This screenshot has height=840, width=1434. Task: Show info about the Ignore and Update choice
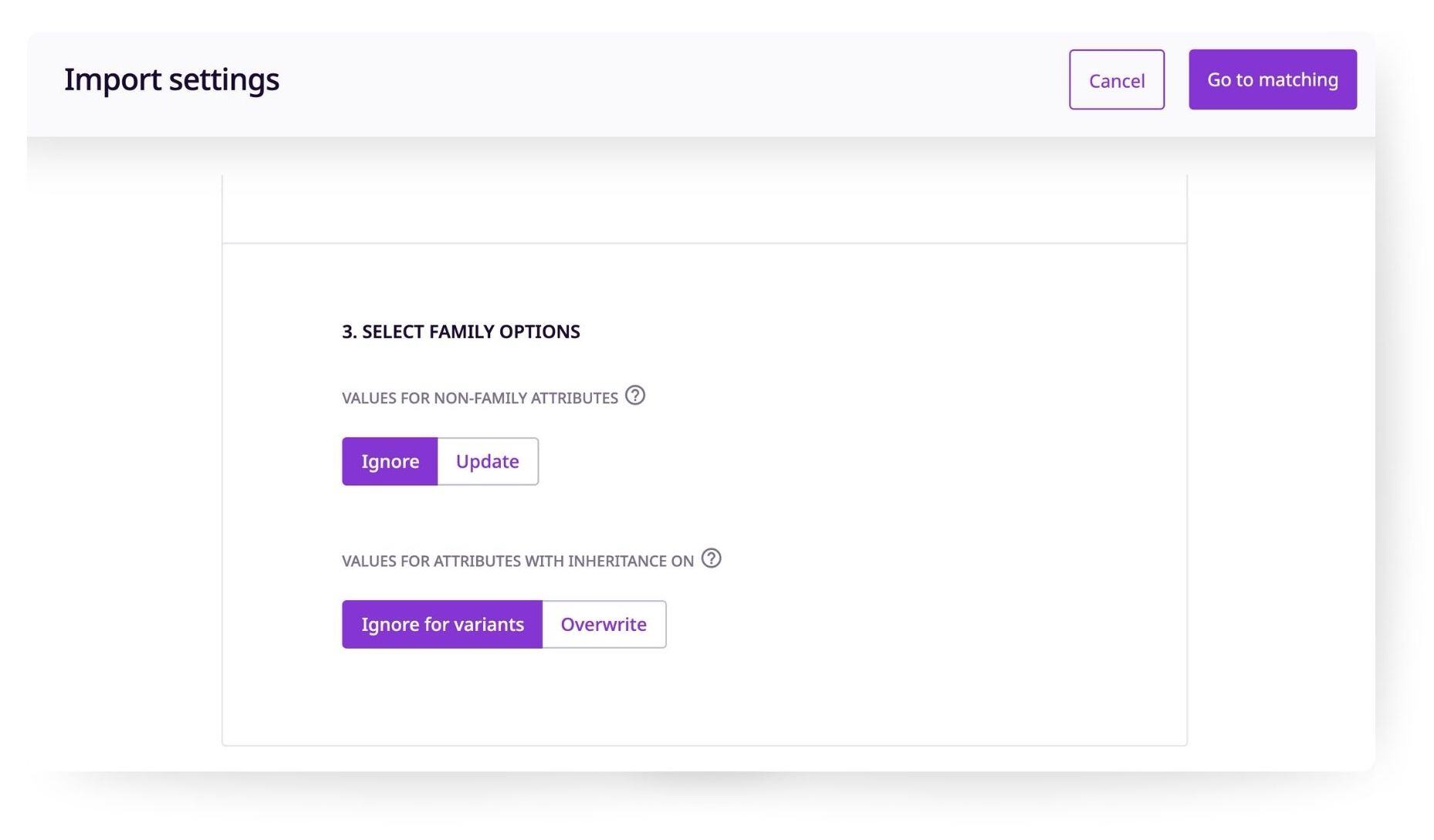click(634, 396)
